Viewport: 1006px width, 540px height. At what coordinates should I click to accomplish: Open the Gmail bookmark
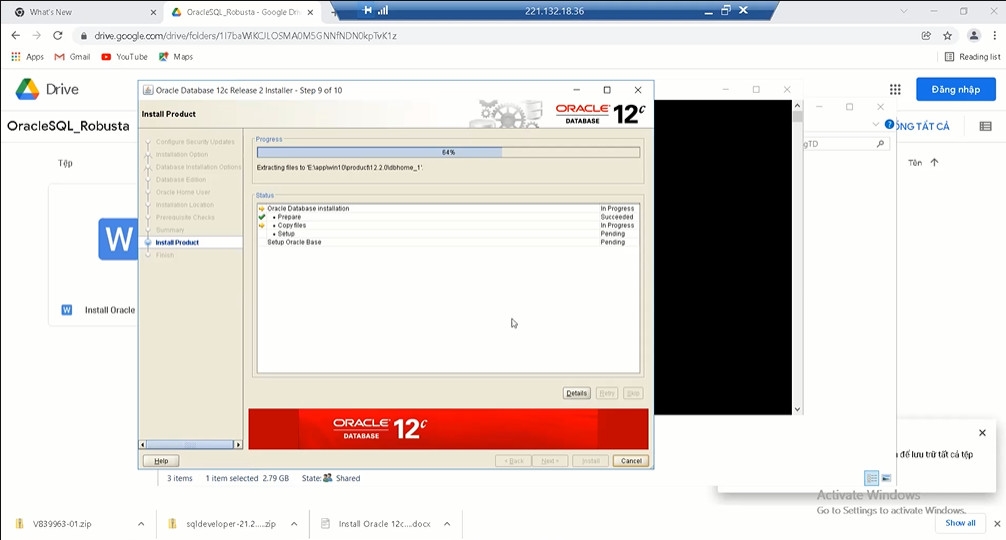(x=72, y=57)
